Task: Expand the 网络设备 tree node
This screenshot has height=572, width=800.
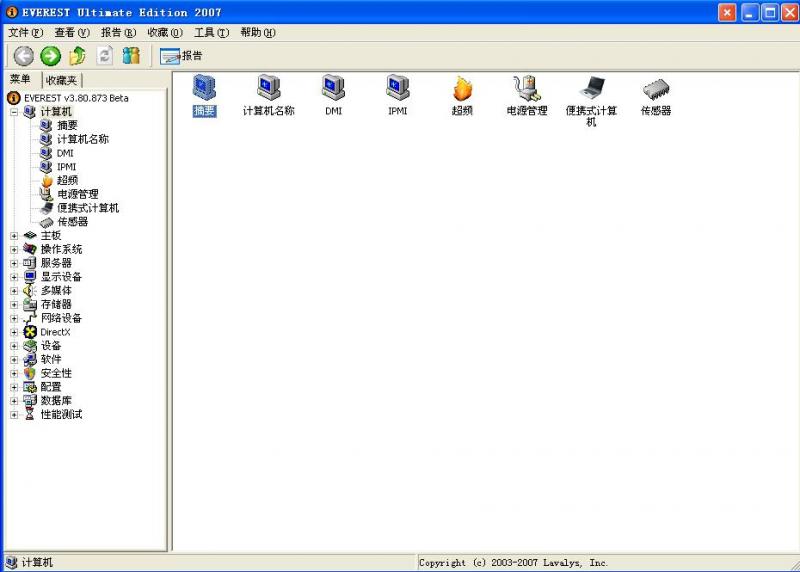Action: (14, 318)
